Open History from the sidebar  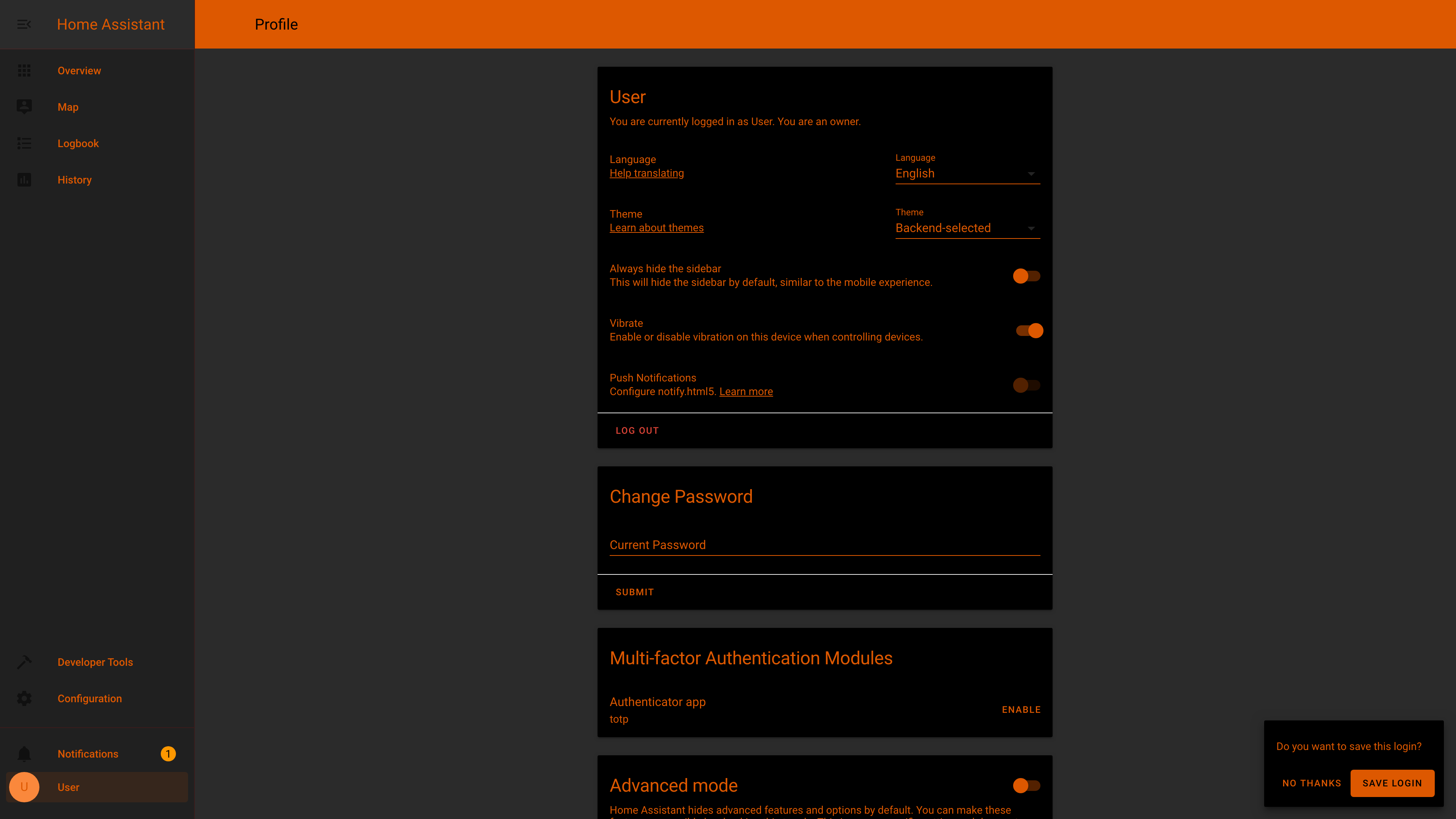(x=75, y=180)
